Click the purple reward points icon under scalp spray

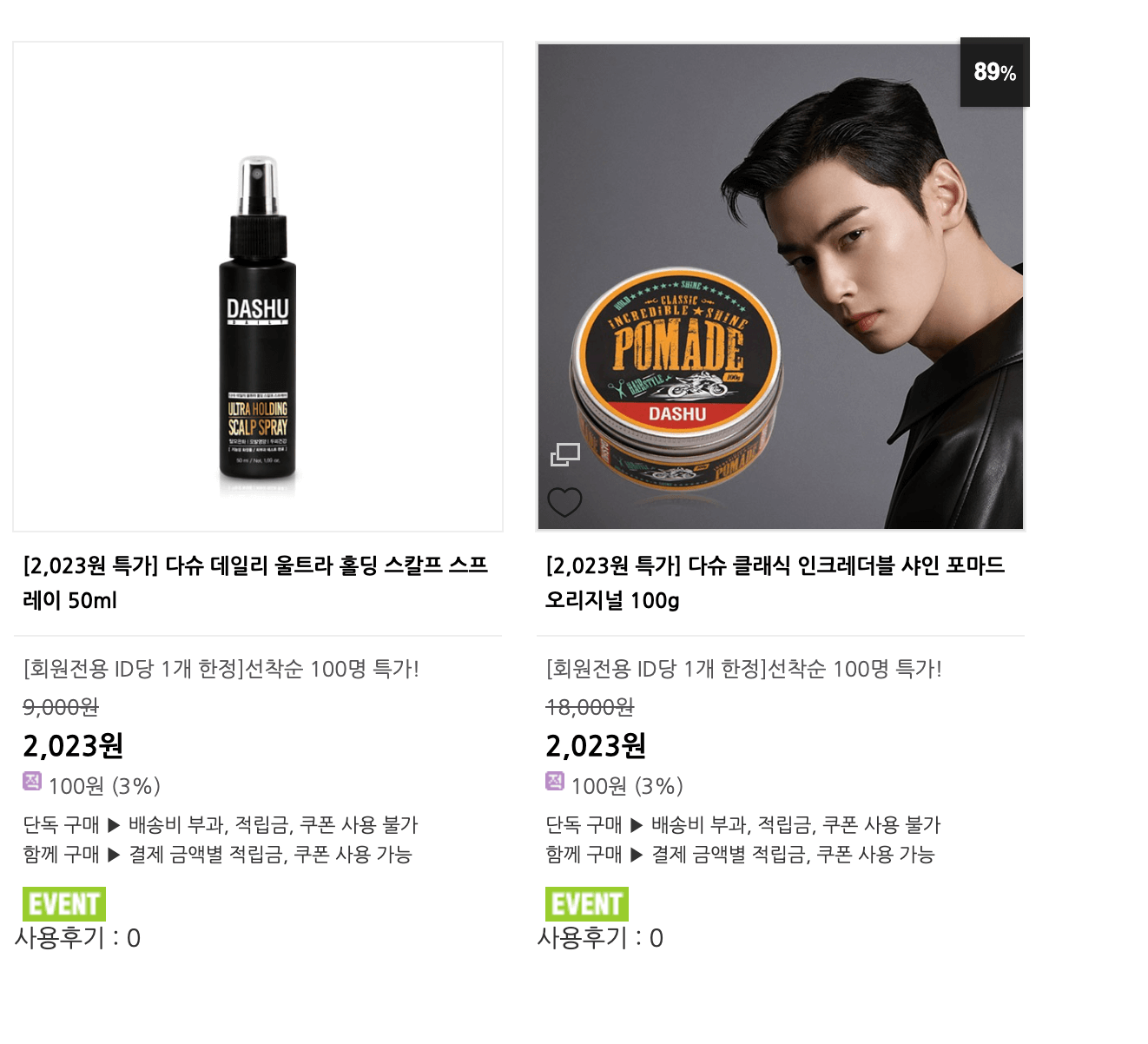32,781
